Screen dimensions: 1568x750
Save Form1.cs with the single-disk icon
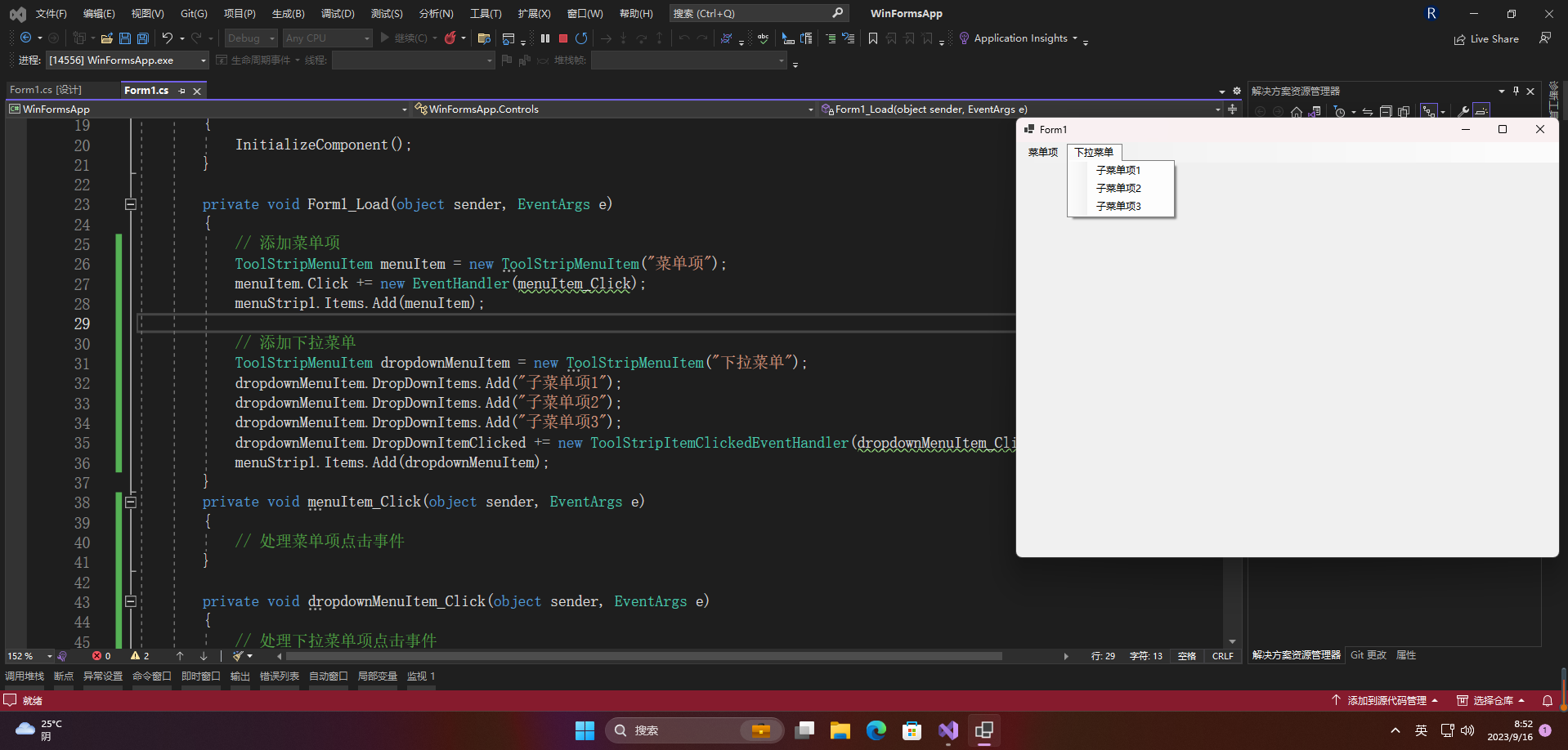(125, 38)
